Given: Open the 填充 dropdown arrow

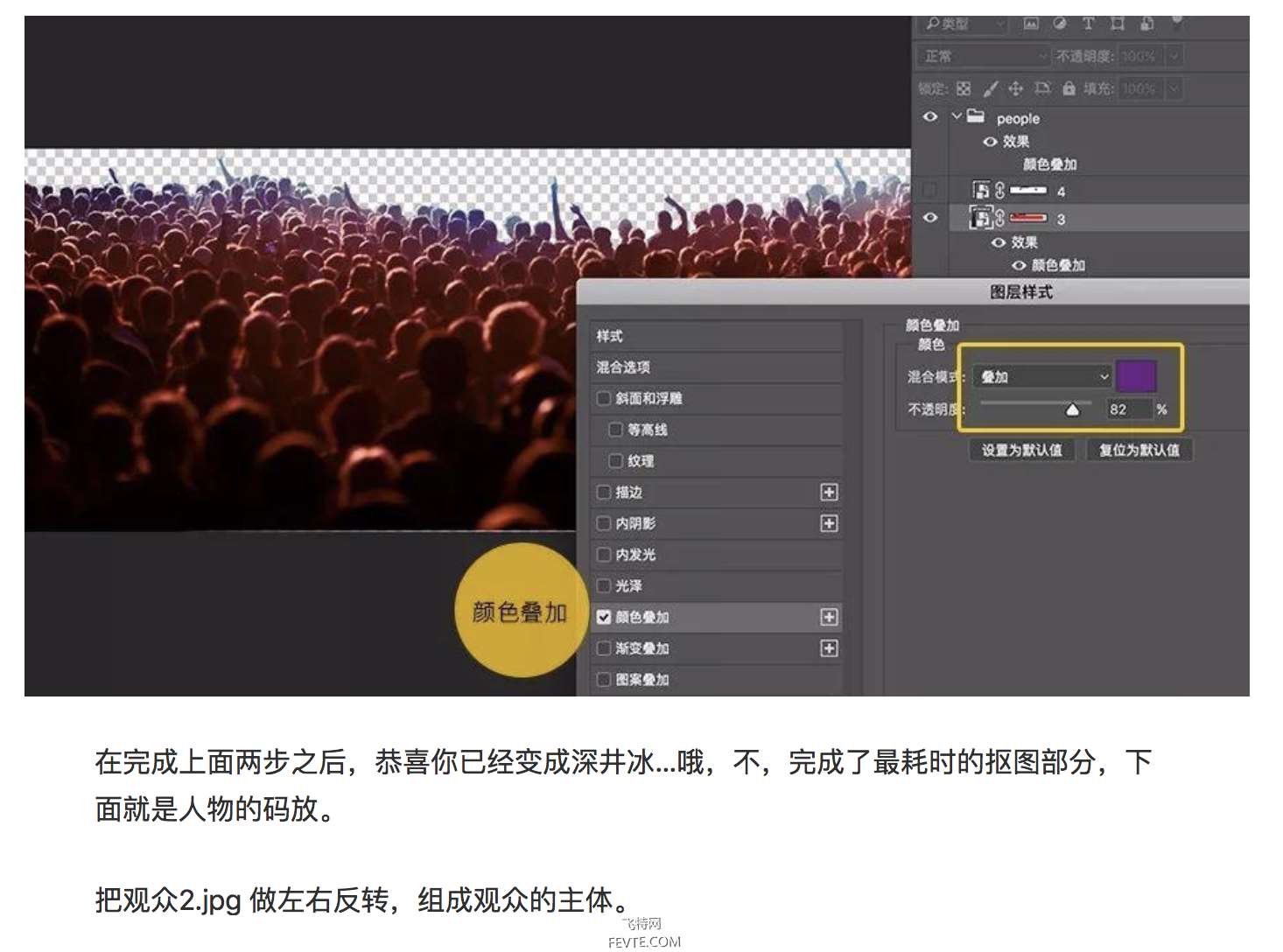Looking at the screenshot, I should (1174, 88).
